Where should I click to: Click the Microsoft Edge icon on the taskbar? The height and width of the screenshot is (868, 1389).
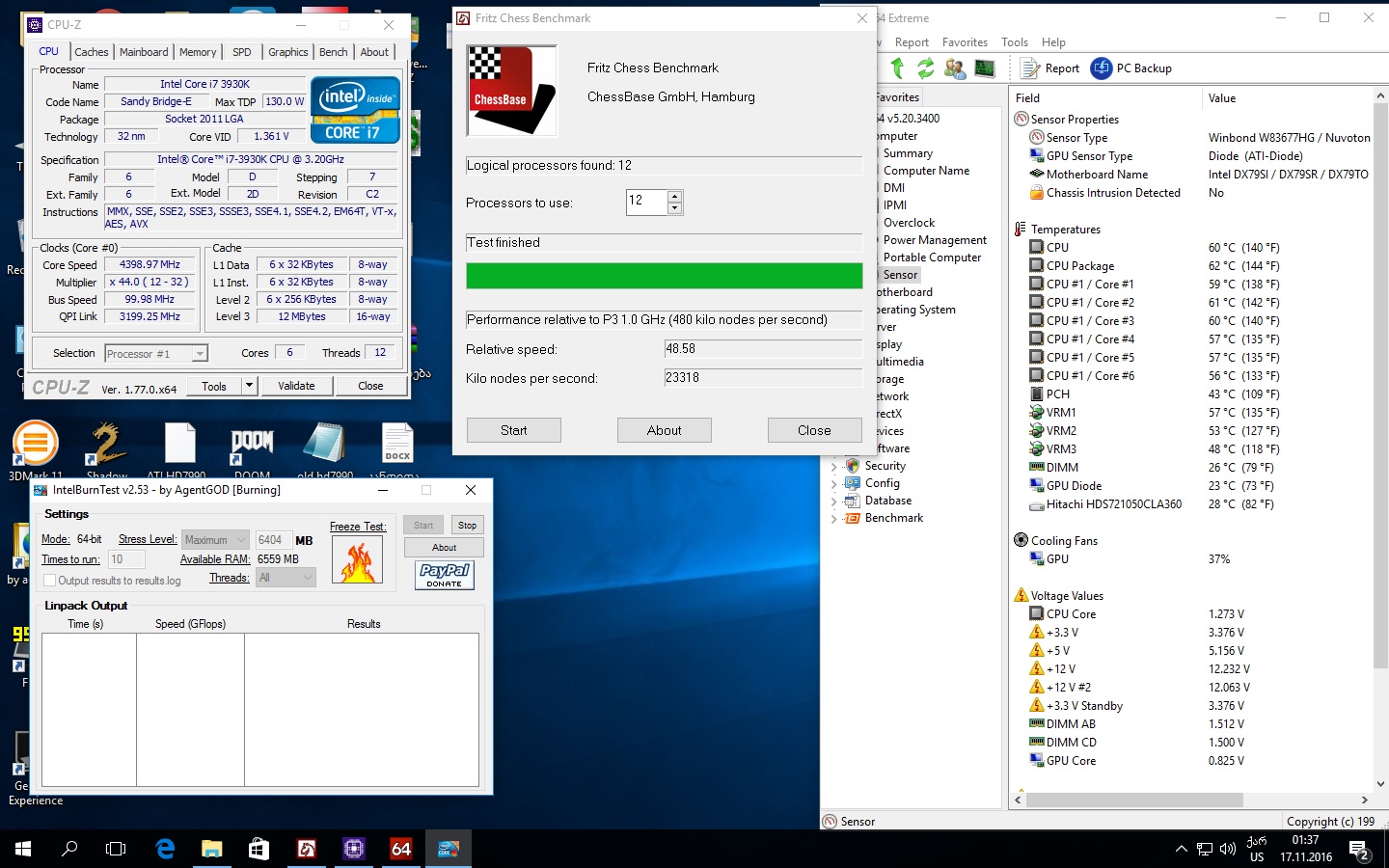165,849
